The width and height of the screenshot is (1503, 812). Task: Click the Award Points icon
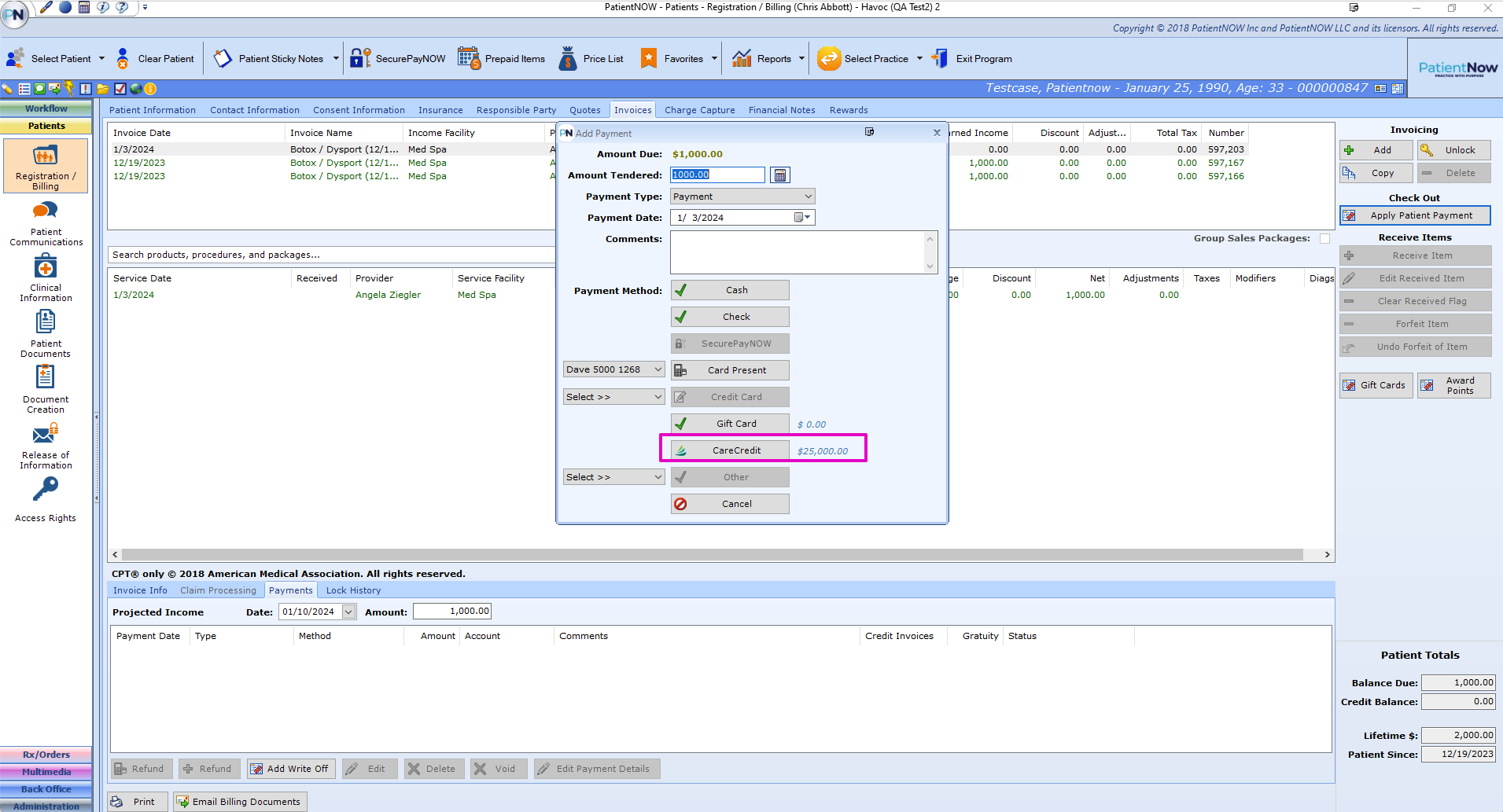click(1453, 384)
